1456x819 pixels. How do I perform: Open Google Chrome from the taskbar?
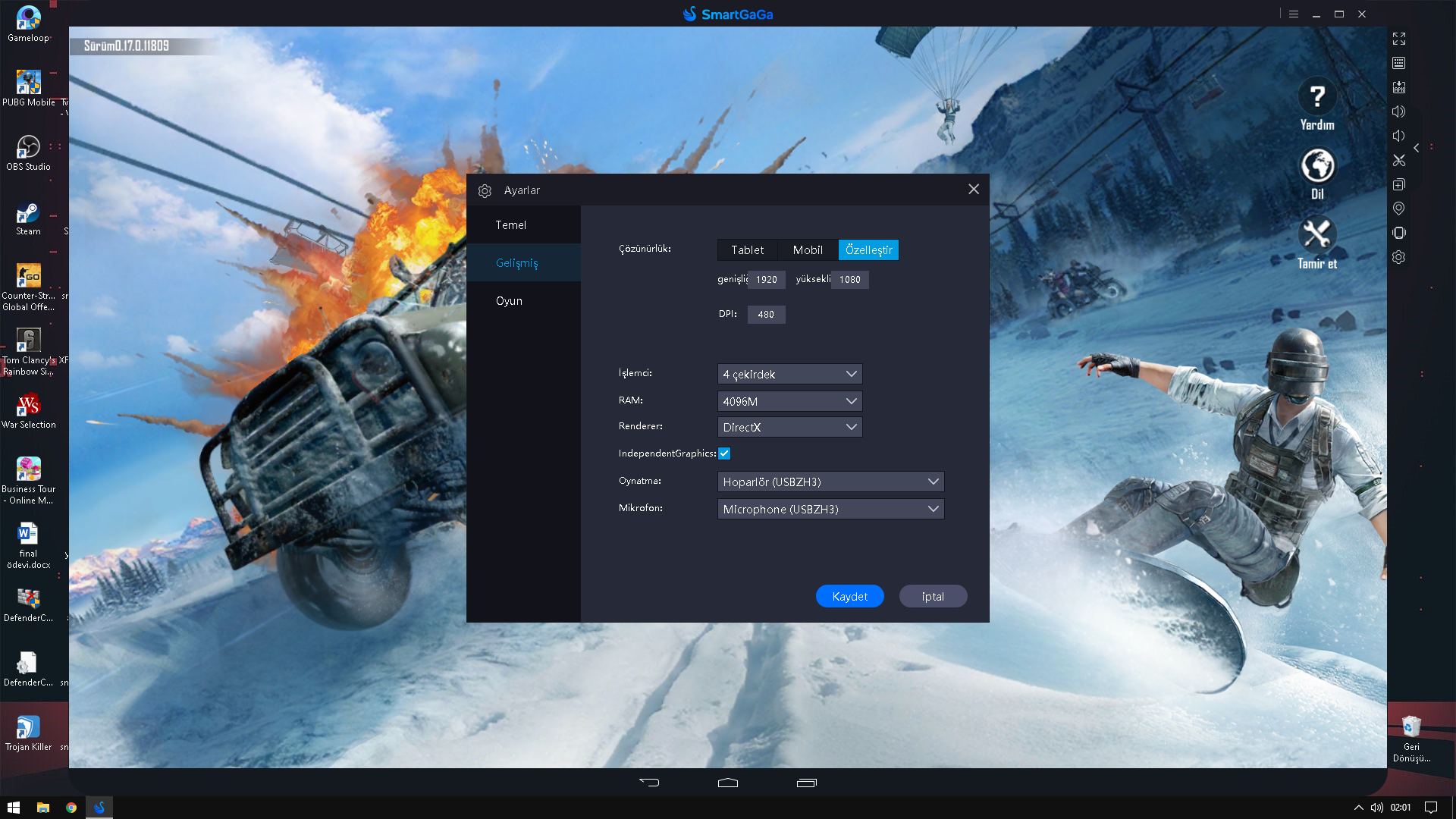[x=71, y=808]
